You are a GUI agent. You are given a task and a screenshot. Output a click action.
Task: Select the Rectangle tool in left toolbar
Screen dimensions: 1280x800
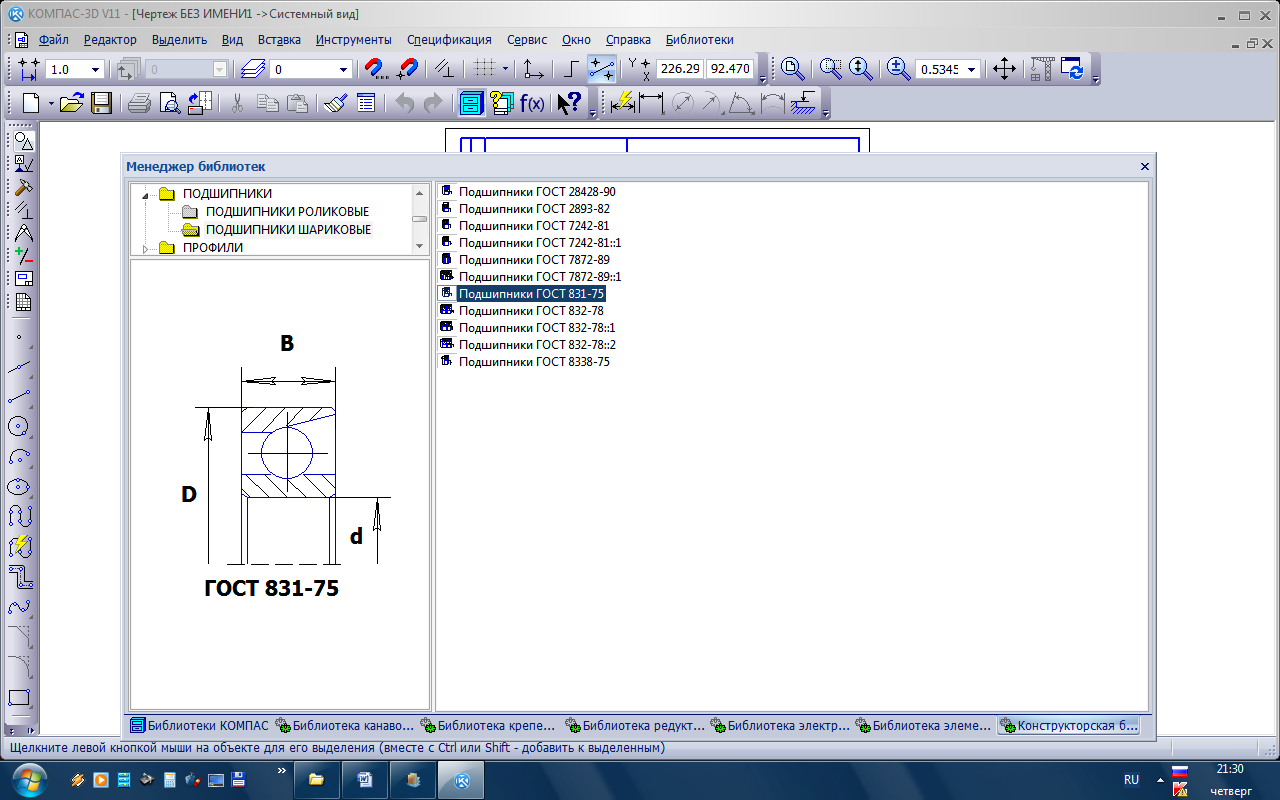(x=19, y=697)
